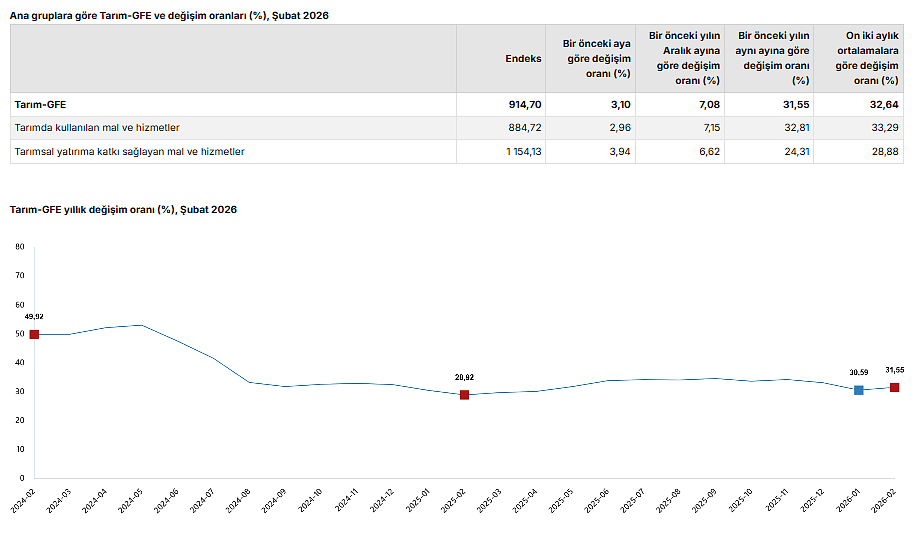Select the blue data marker labeled 30,59

coord(858,390)
